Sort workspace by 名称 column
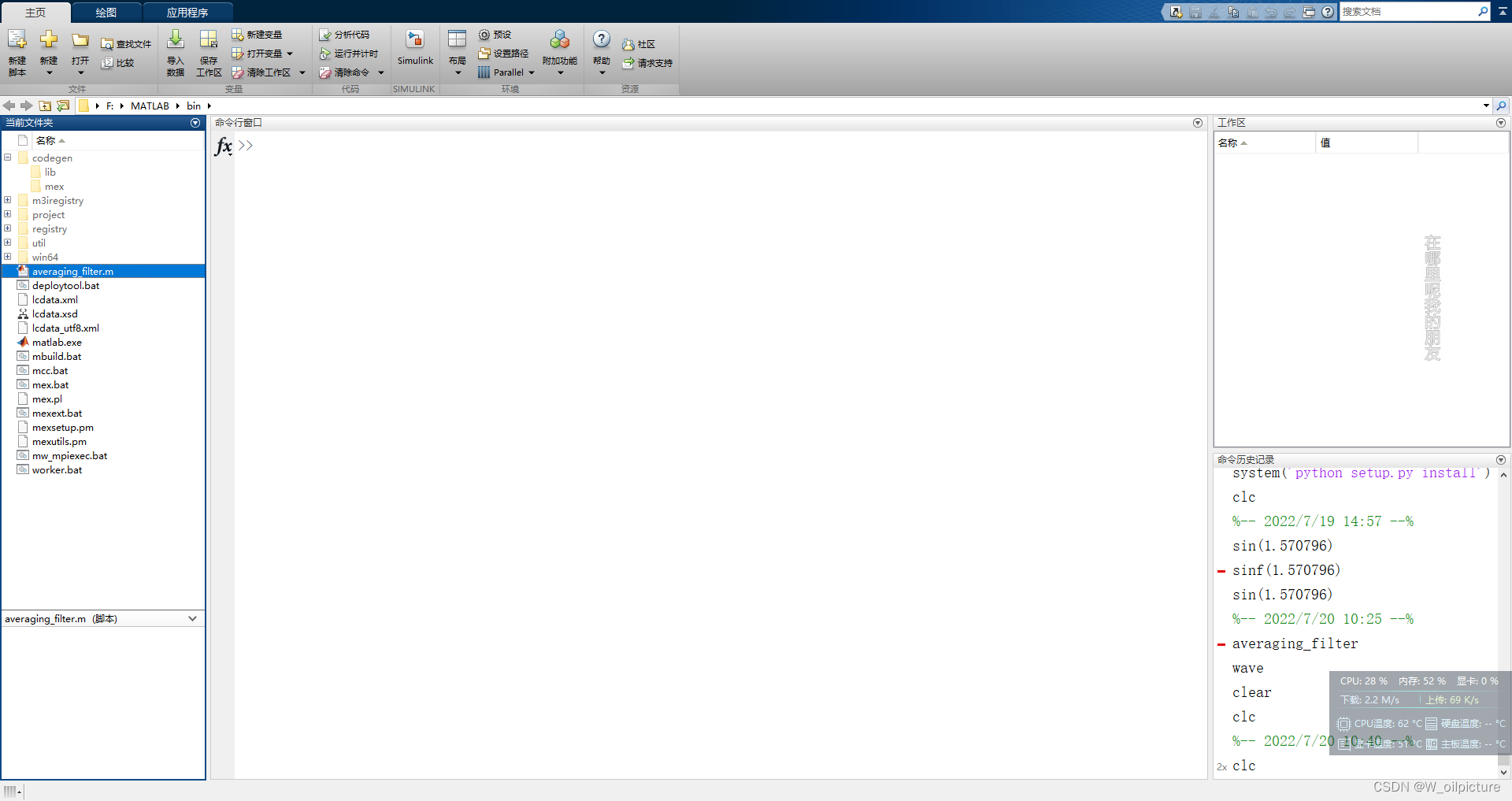 (x=1265, y=143)
